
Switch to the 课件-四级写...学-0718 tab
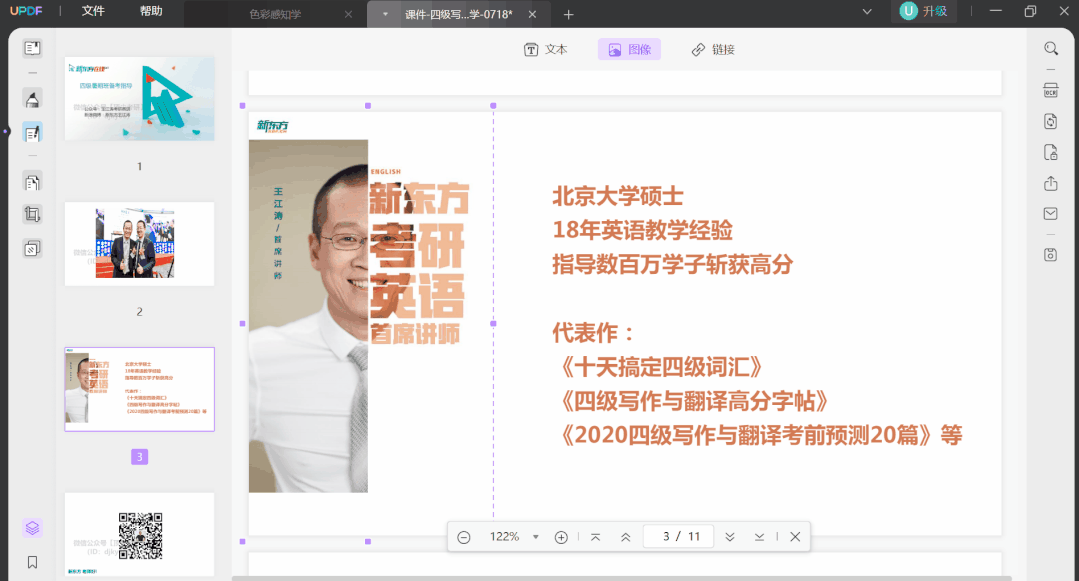pos(458,14)
